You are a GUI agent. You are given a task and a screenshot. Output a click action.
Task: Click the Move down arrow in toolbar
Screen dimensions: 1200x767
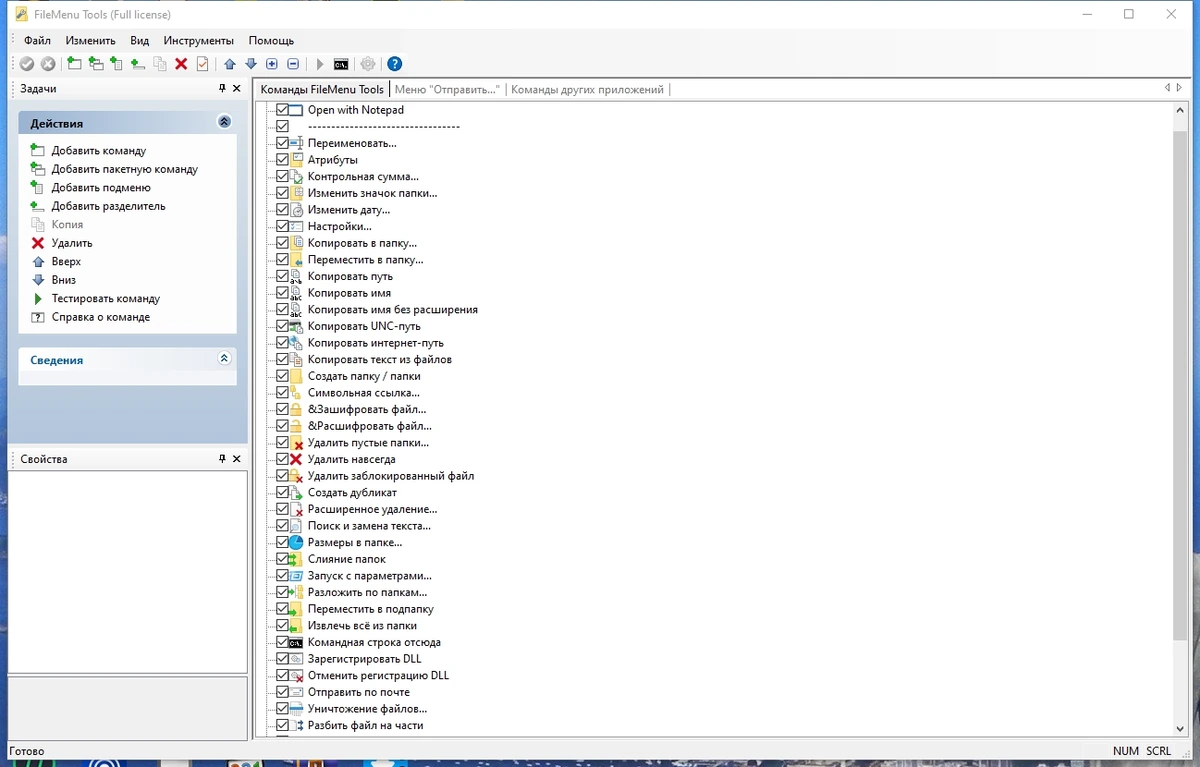pos(251,64)
